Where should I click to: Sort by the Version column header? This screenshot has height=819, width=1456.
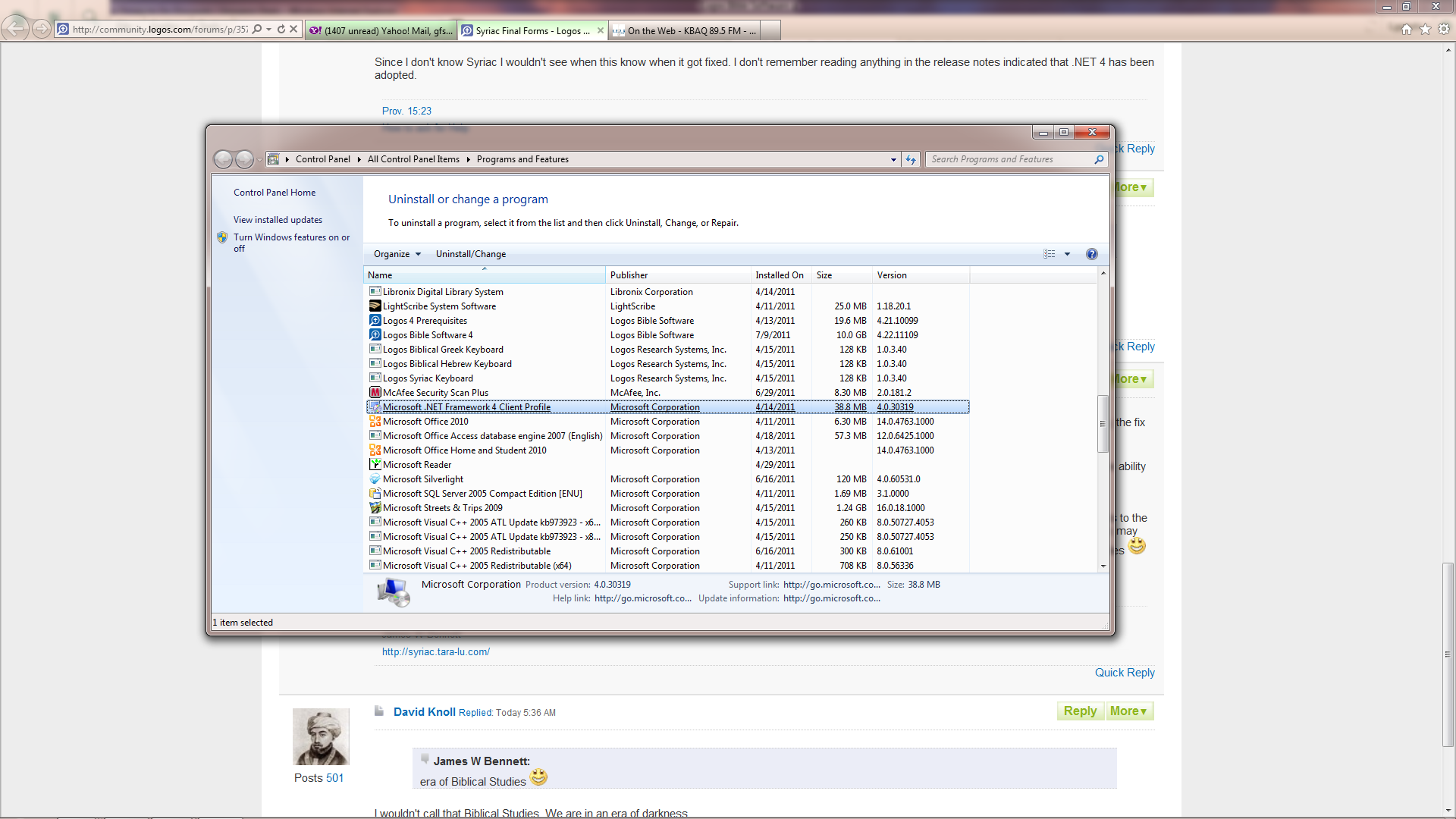[921, 275]
